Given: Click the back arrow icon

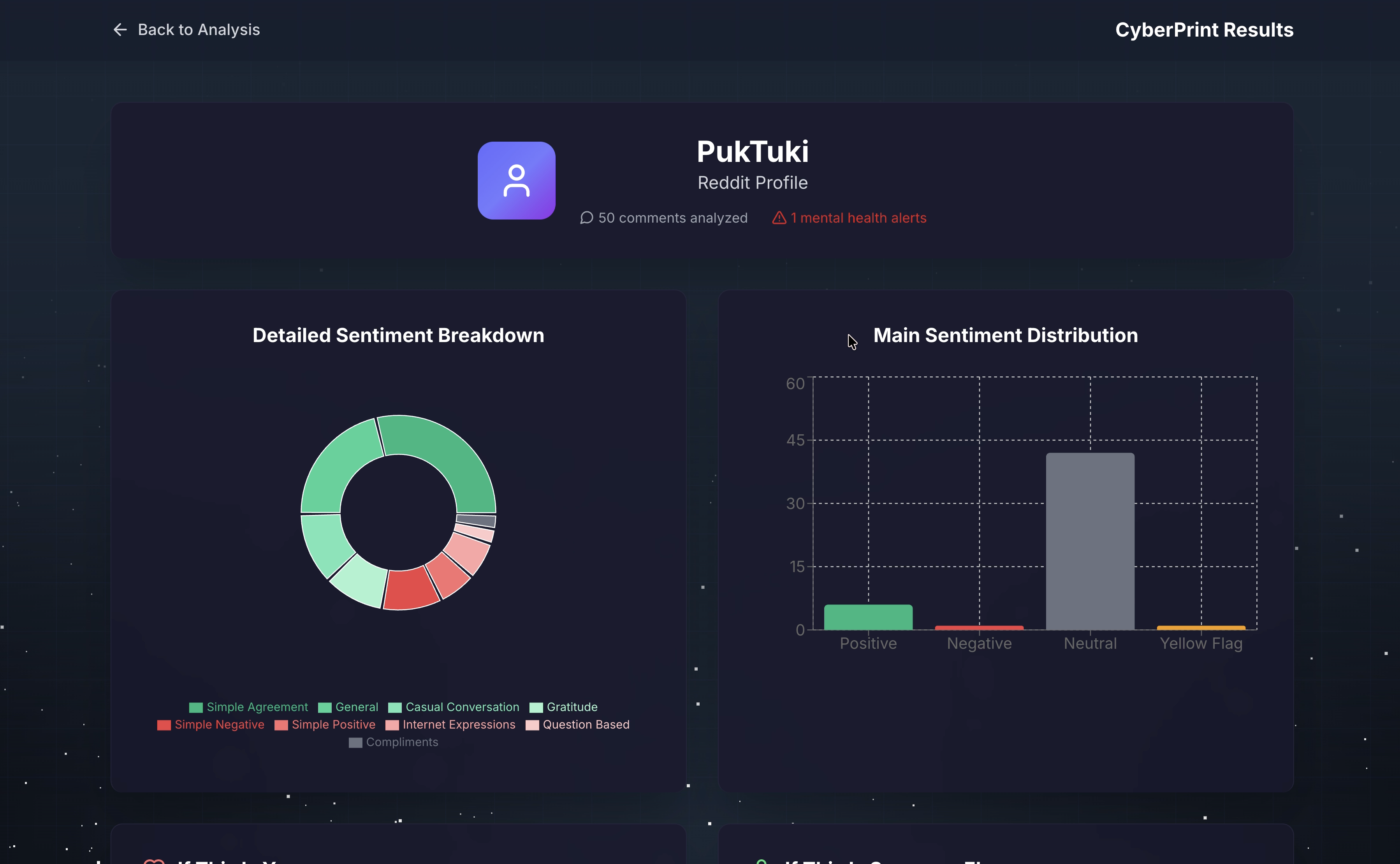Looking at the screenshot, I should [x=120, y=30].
